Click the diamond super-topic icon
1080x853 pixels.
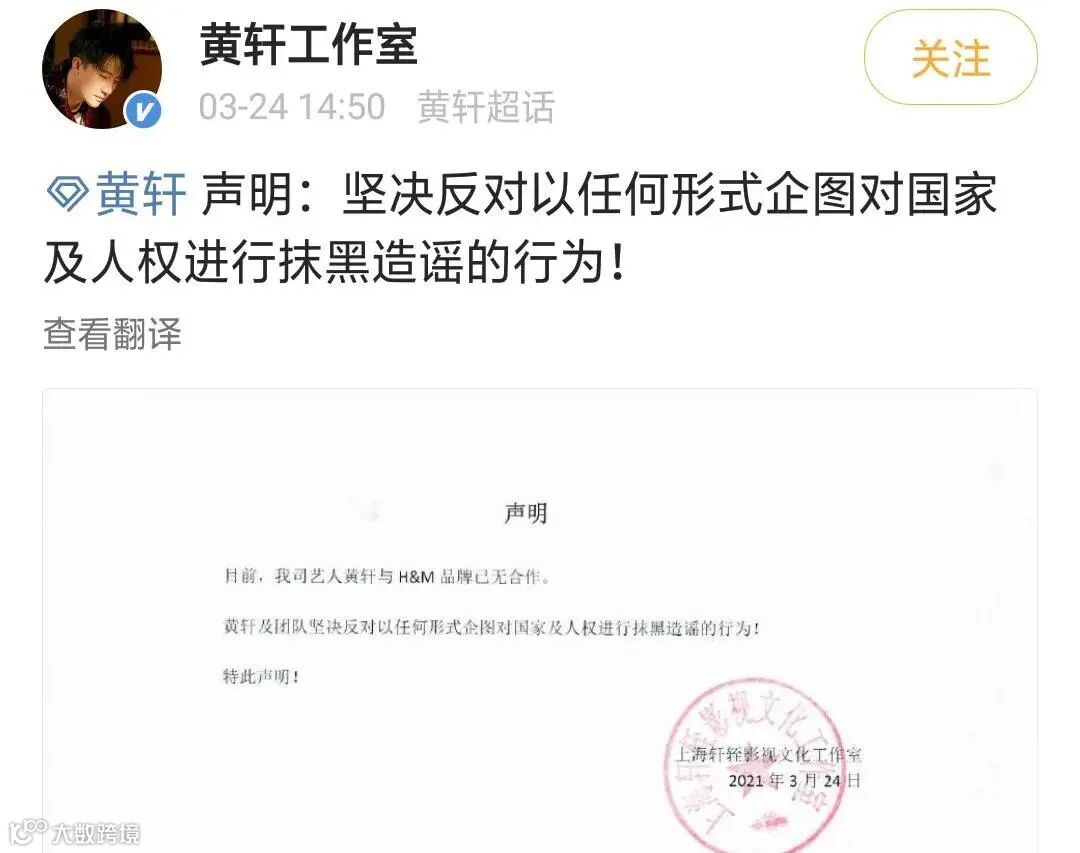[68, 193]
